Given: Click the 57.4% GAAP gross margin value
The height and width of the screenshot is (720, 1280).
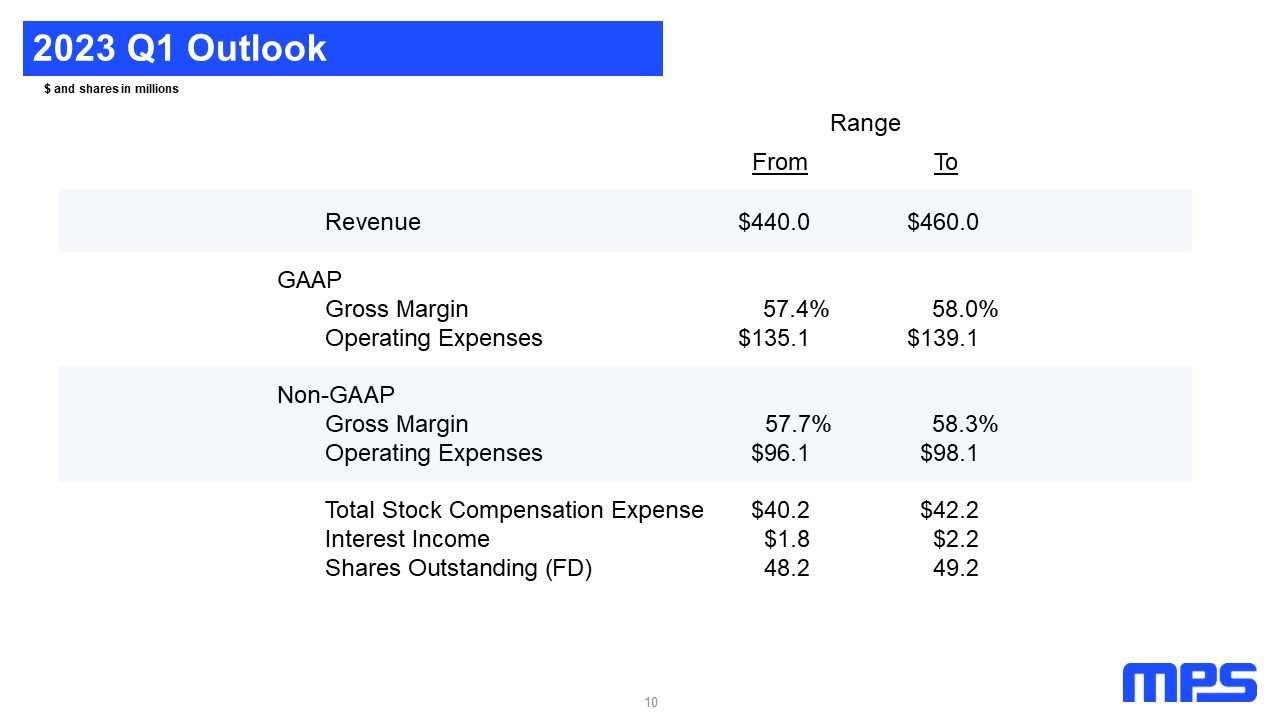Looking at the screenshot, I should coord(795,309).
